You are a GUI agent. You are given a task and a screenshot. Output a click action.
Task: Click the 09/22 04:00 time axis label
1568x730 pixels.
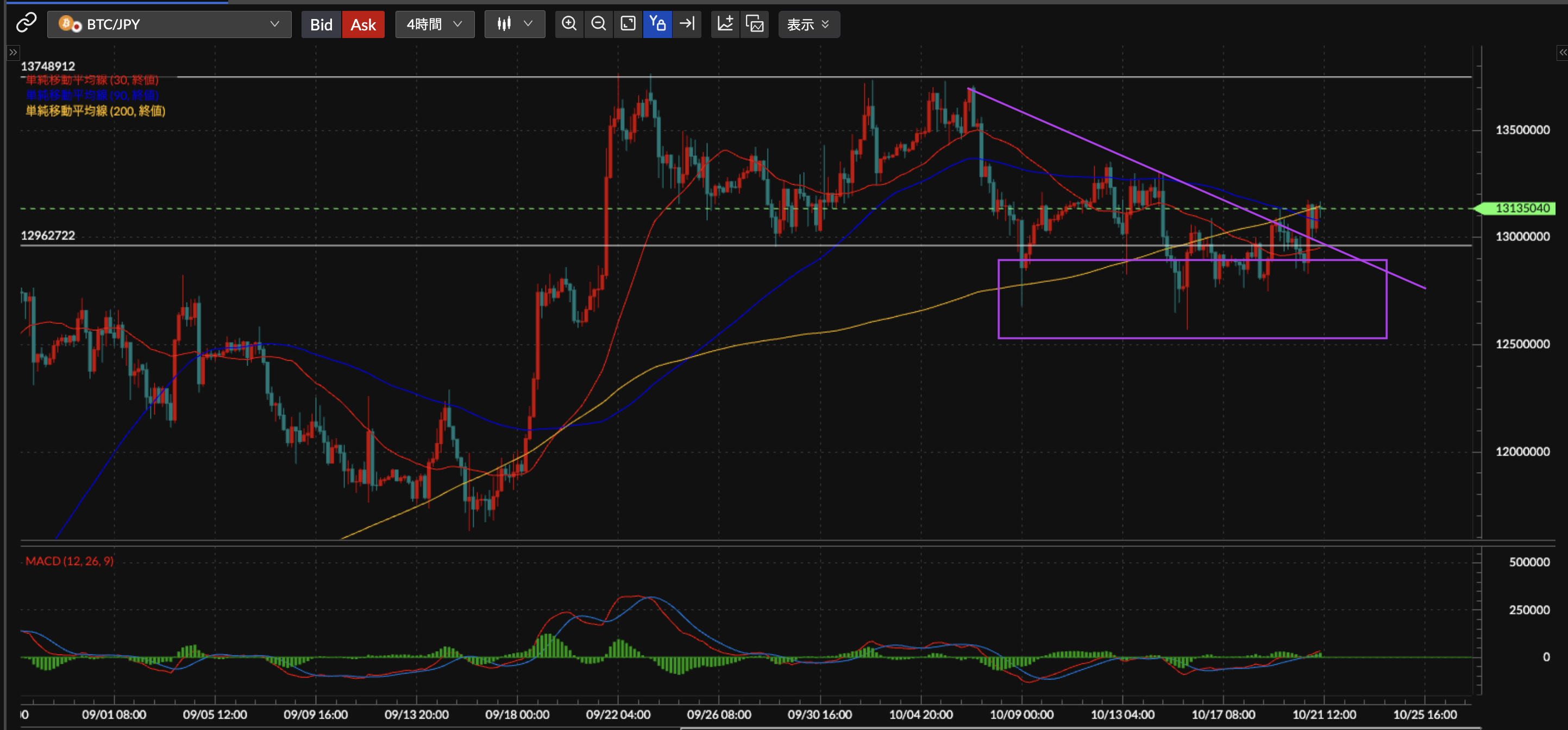(618, 714)
